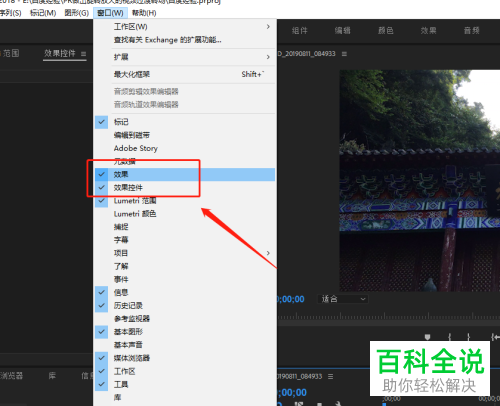Click the Mark In brace icon

click(x=450, y=337)
